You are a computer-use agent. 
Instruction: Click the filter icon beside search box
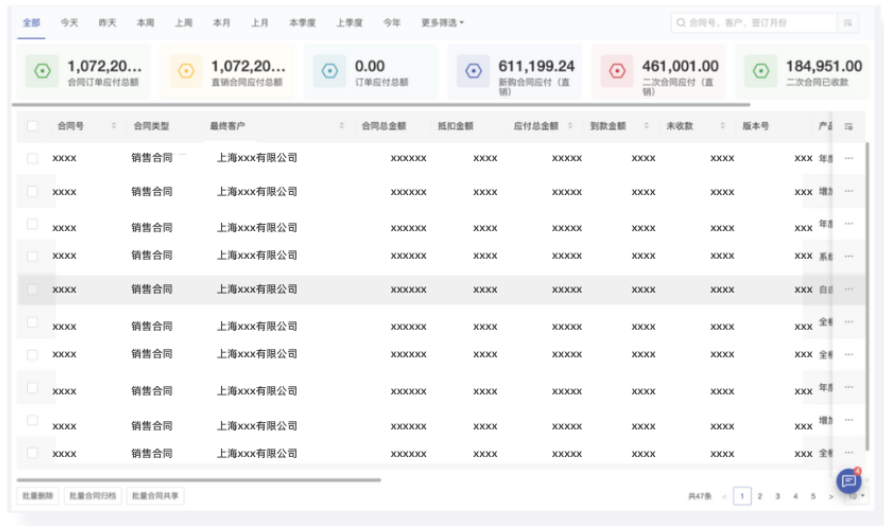pos(848,22)
